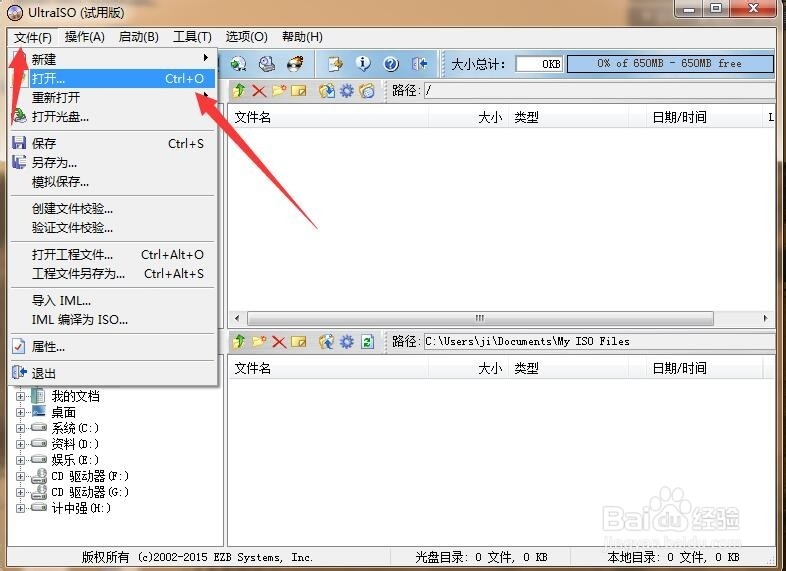Click the add files page icon in main toolbar

(x=335, y=64)
